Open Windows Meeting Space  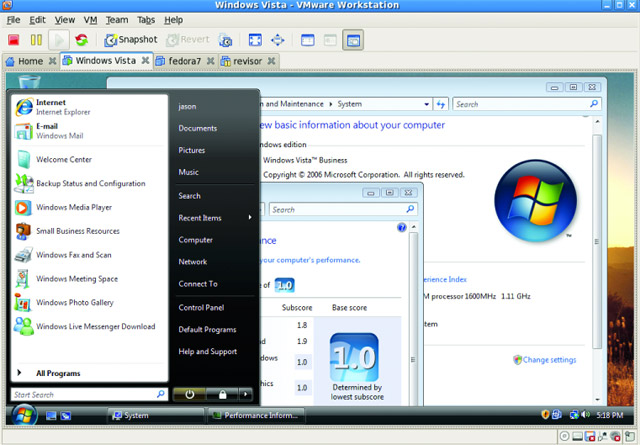click(x=89, y=279)
